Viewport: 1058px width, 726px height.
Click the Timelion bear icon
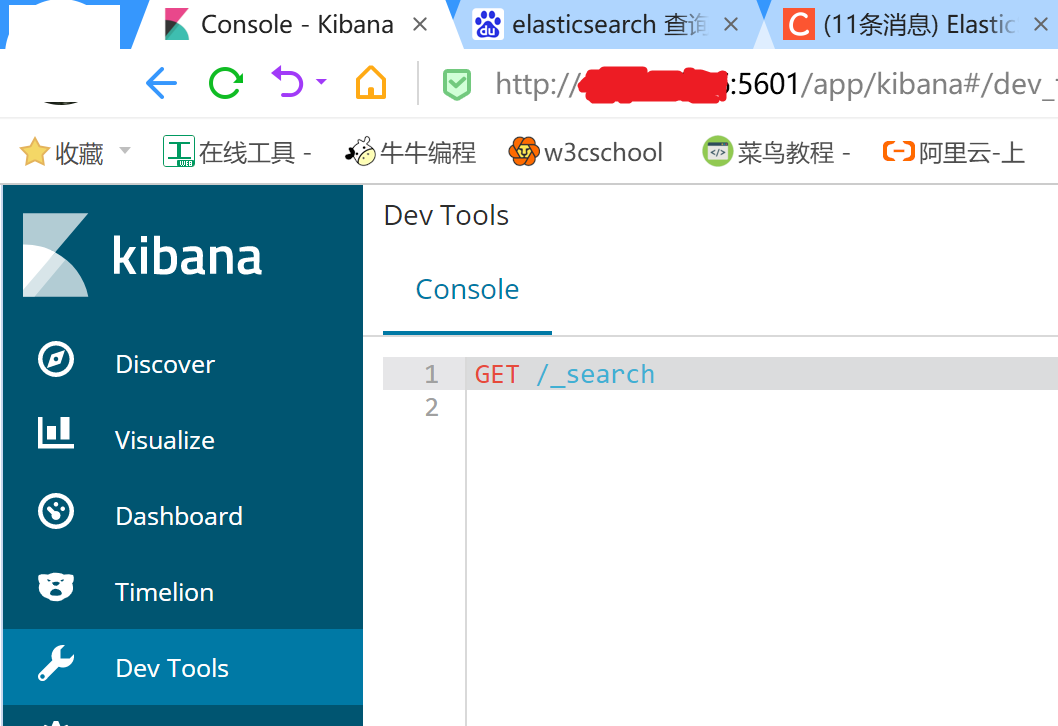coord(56,587)
